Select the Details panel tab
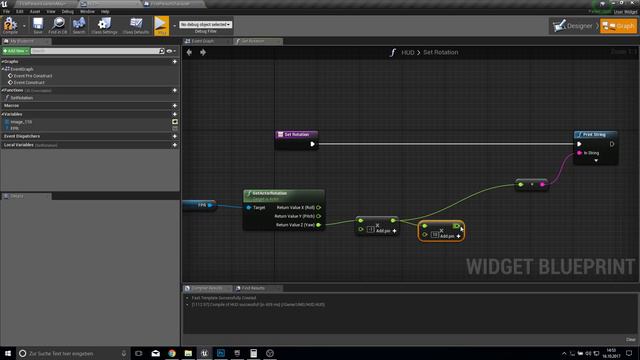 click(x=27, y=196)
